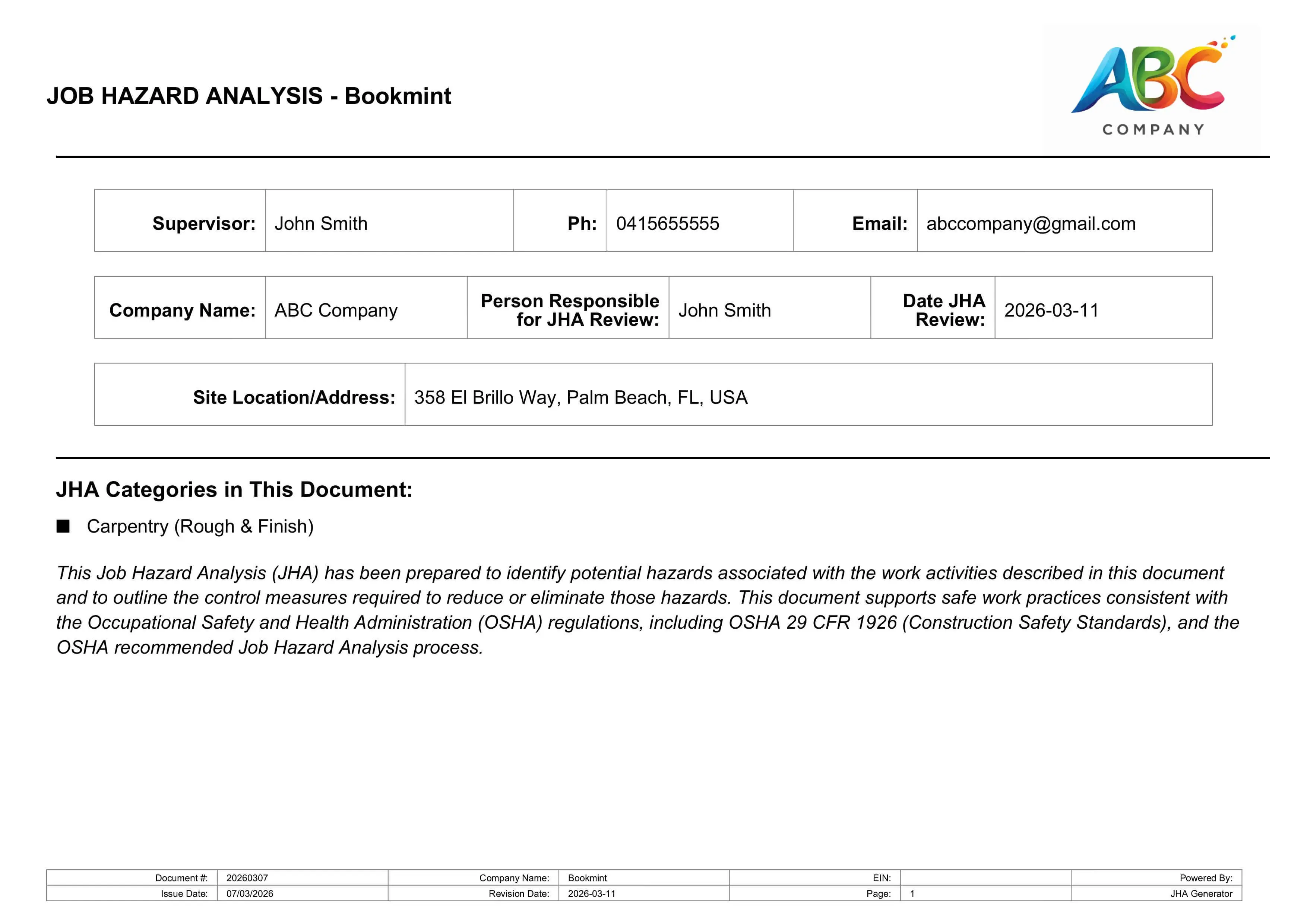Viewport: 1307px width, 924px height.
Task: Click the footer company name Bookmint
Action: pos(587,878)
